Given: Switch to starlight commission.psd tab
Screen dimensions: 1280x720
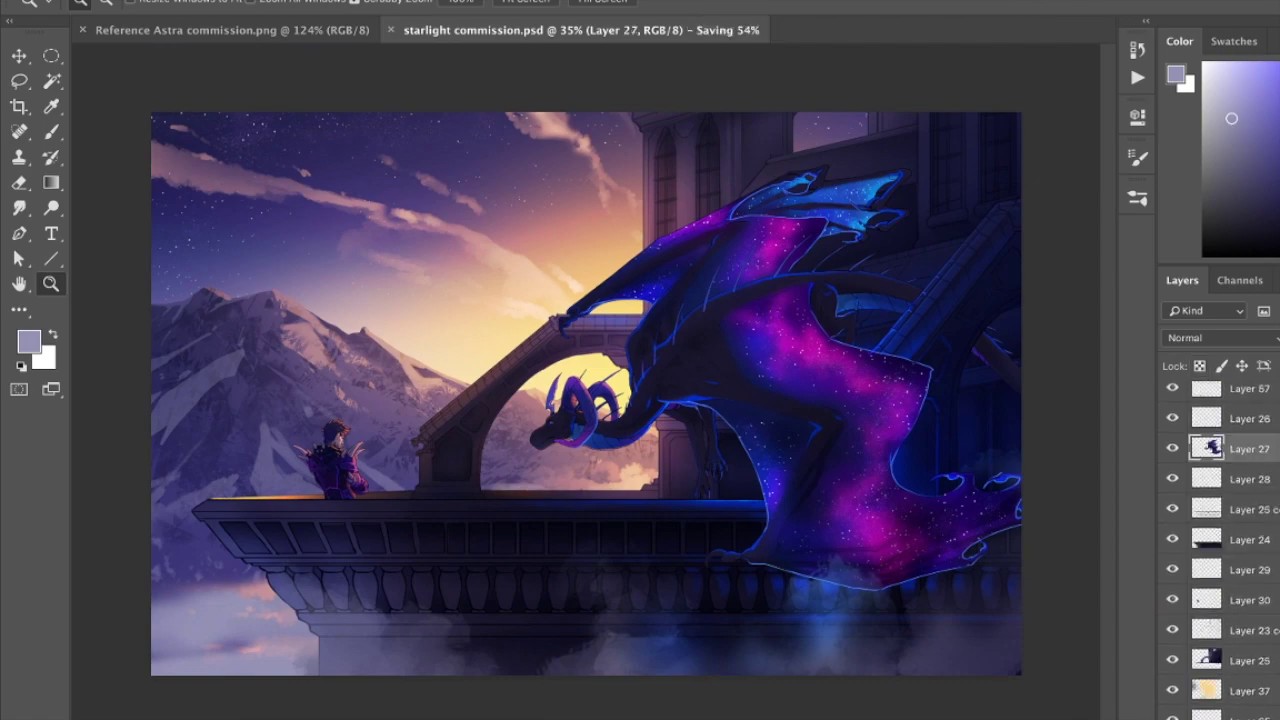Looking at the screenshot, I should (x=581, y=30).
